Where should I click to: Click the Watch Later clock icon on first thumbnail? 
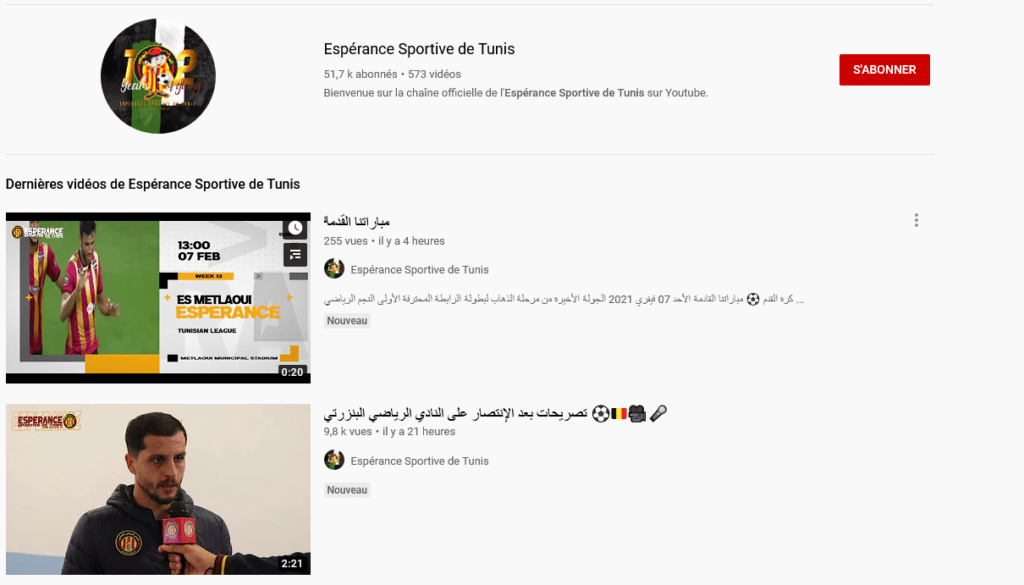pyautogui.click(x=295, y=228)
